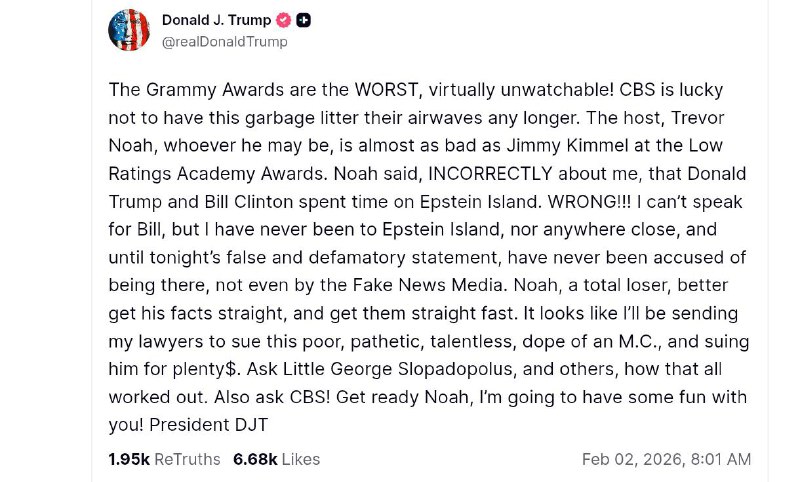Screen dimensions: 800x482
Task: Click the American flag profile avatar
Action: [129, 30]
